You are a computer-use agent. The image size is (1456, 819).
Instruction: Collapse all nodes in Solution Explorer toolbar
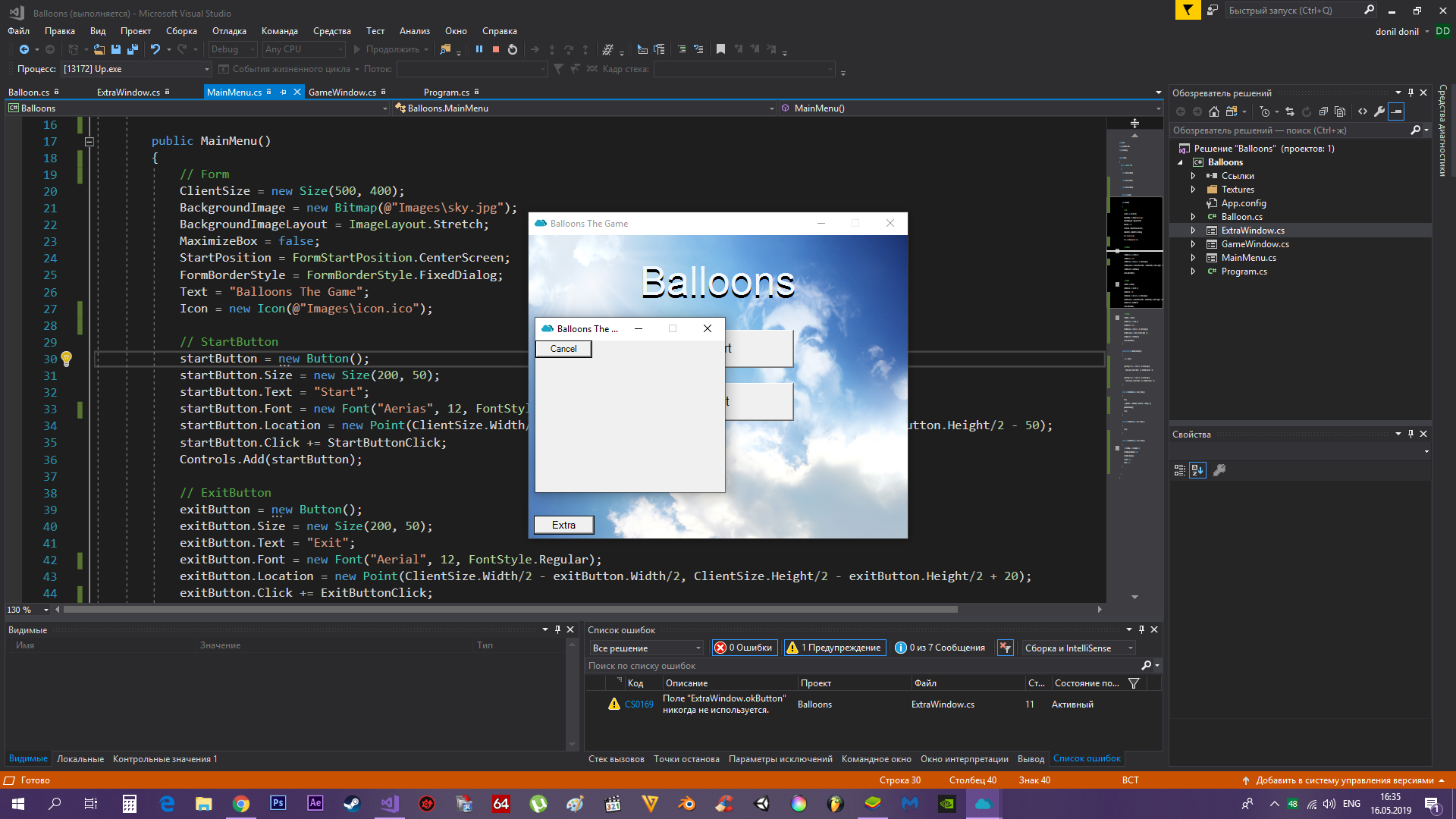(x=1323, y=111)
